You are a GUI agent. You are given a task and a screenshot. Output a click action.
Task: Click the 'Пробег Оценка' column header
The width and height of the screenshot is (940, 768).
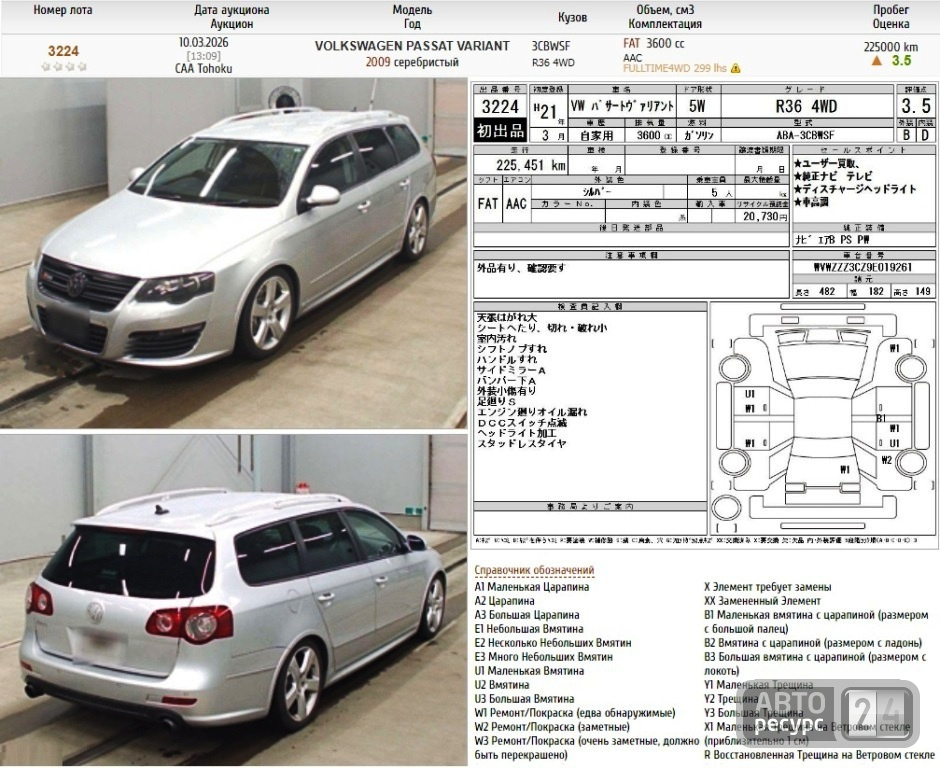pyautogui.click(x=891, y=17)
